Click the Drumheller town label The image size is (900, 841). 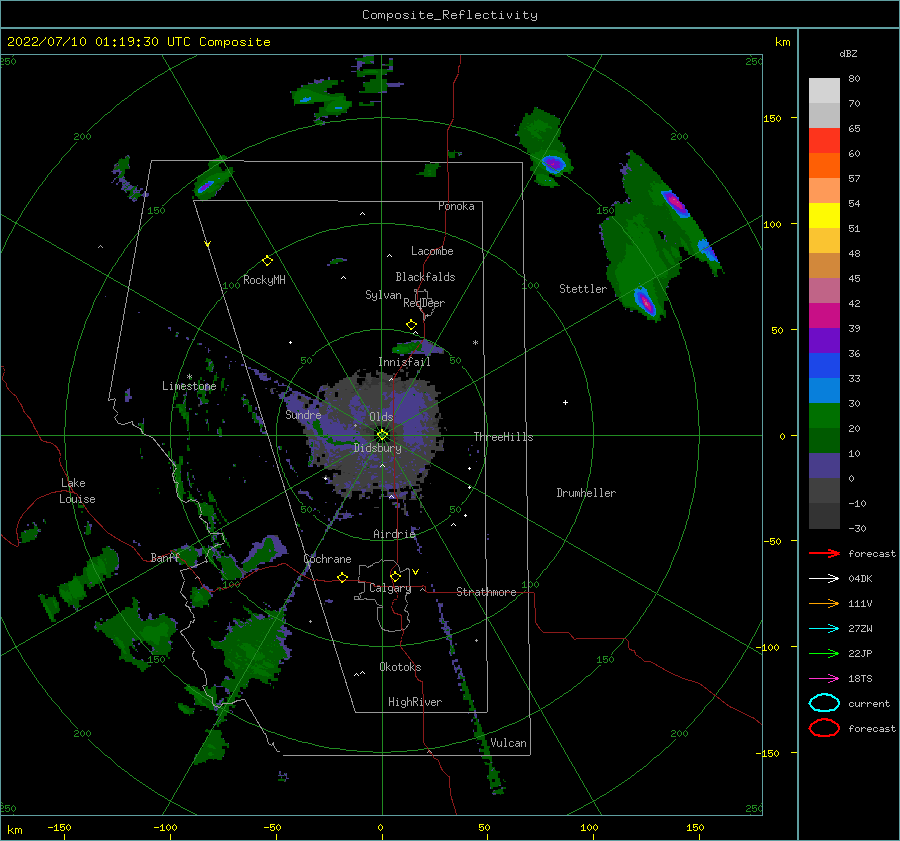click(x=586, y=493)
